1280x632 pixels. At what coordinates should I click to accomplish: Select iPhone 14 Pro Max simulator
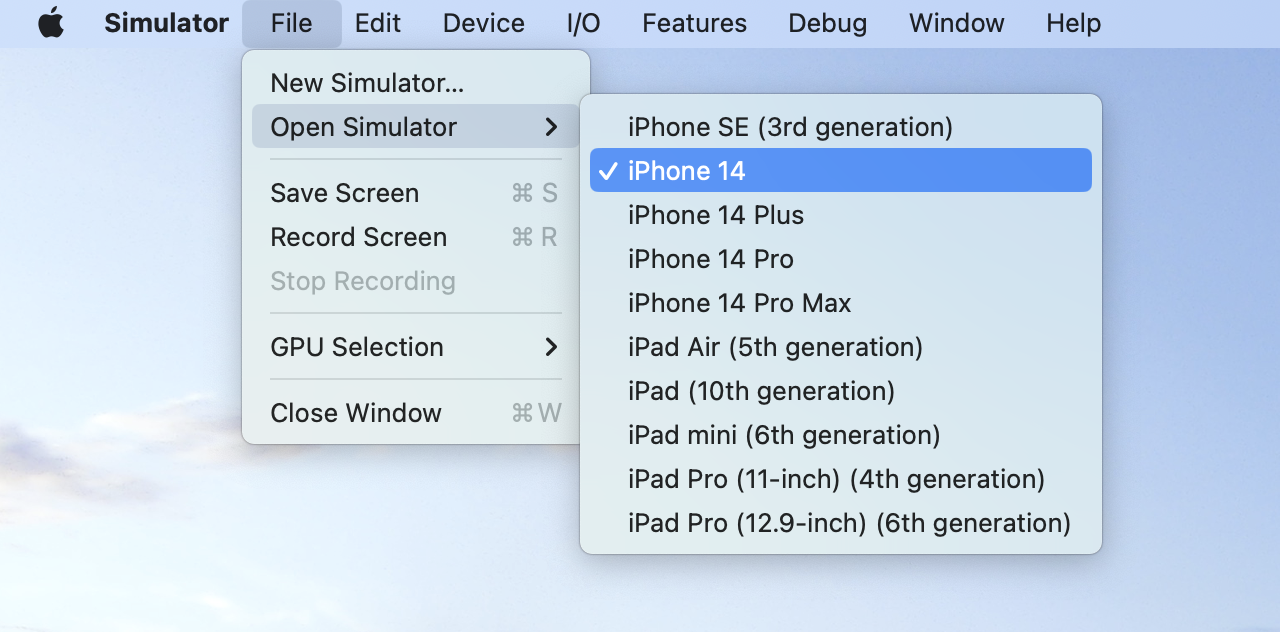point(841,303)
